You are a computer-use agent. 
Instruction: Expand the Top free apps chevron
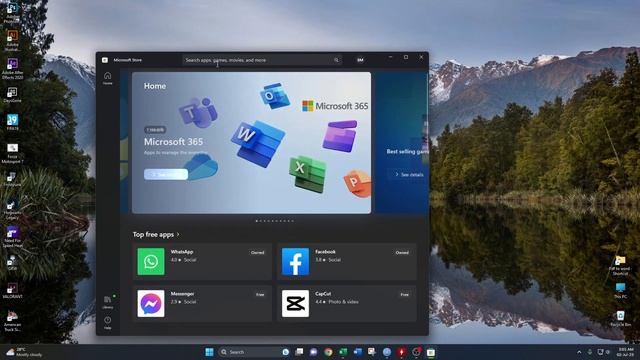178,234
